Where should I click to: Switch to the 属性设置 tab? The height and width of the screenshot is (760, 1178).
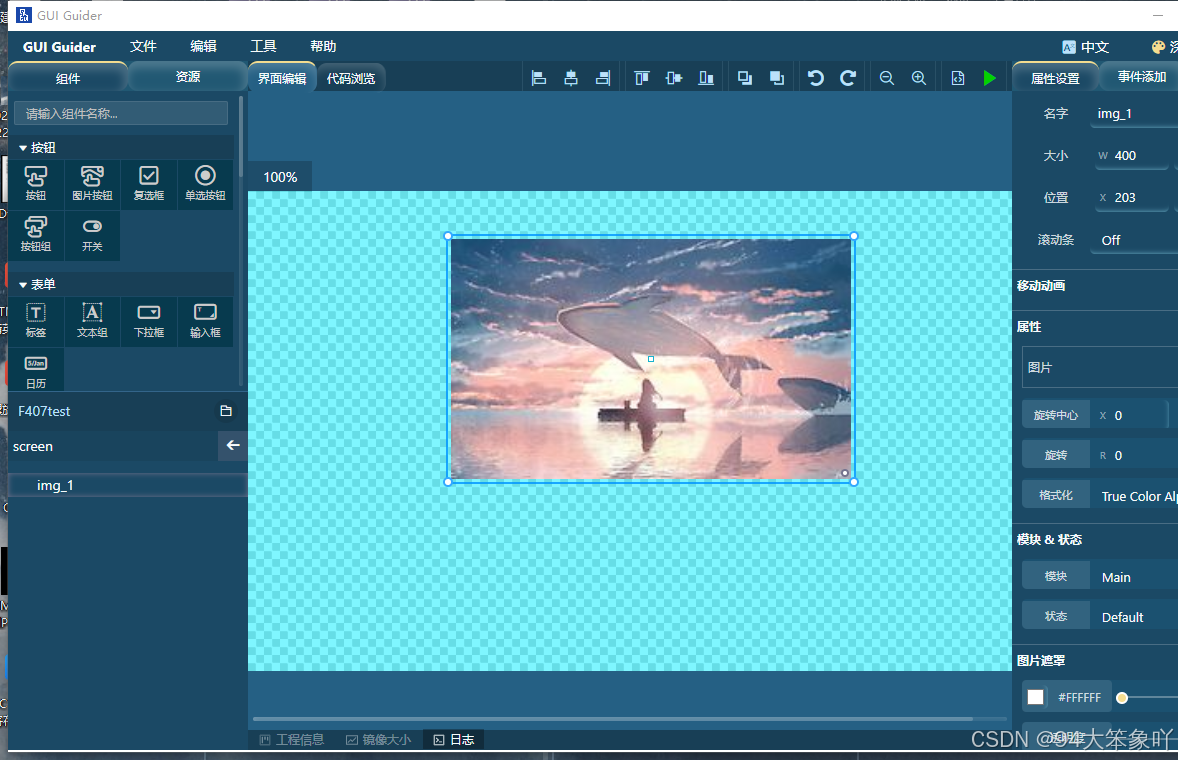1055,78
